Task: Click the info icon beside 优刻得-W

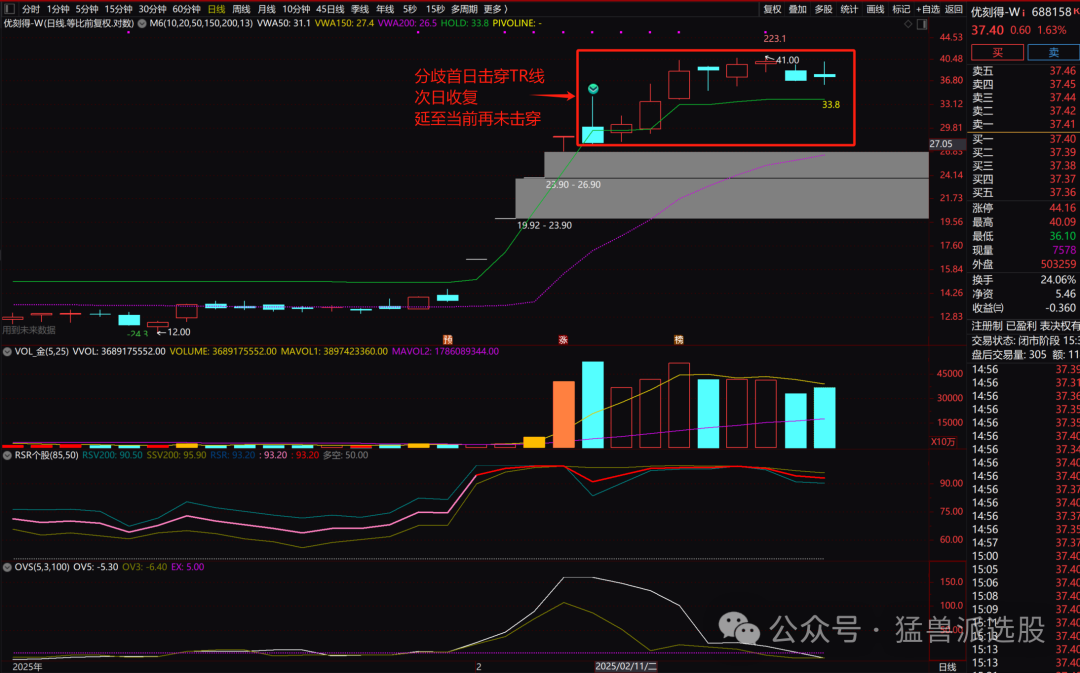Action: [x=1024, y=12]
